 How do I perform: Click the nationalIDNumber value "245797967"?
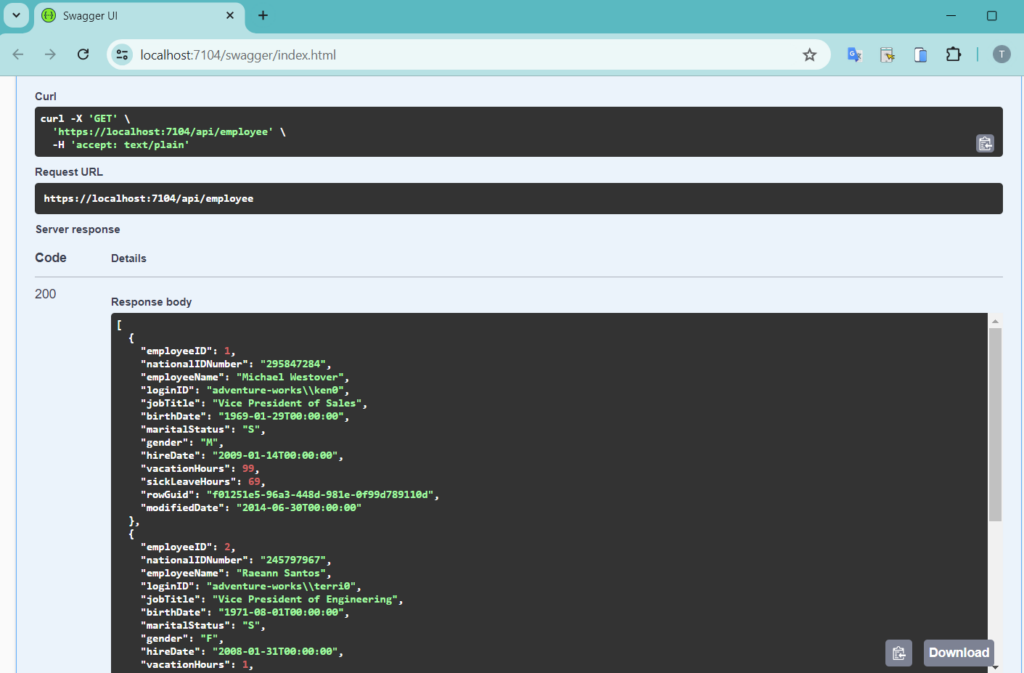[x=295, y=560]
